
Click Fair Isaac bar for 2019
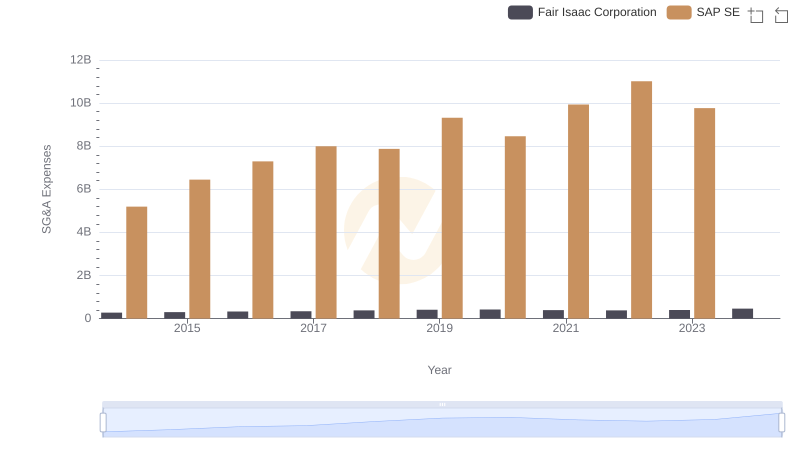(x=427, y=314)
